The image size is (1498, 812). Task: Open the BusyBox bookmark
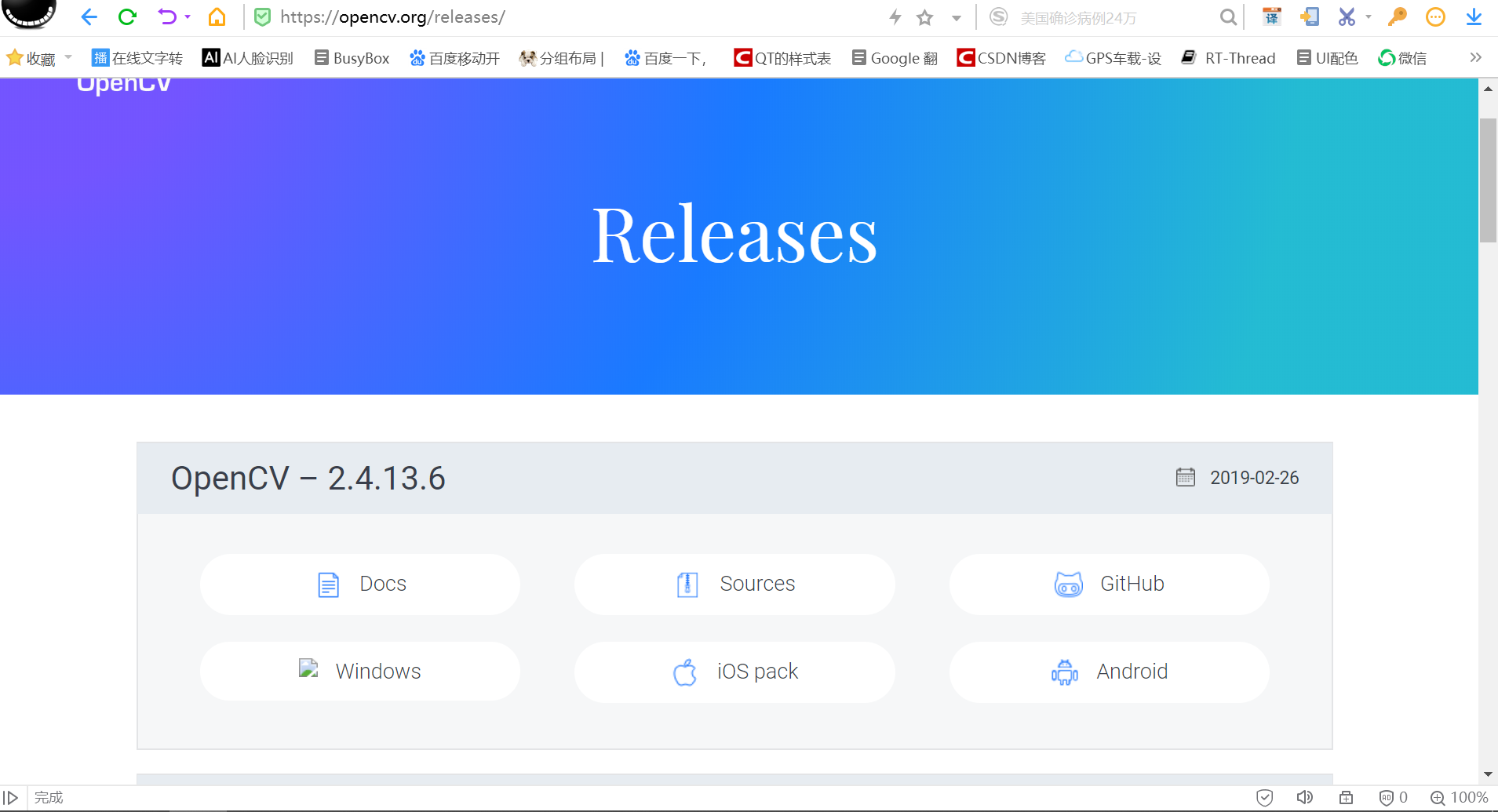[x=352, y=58]
